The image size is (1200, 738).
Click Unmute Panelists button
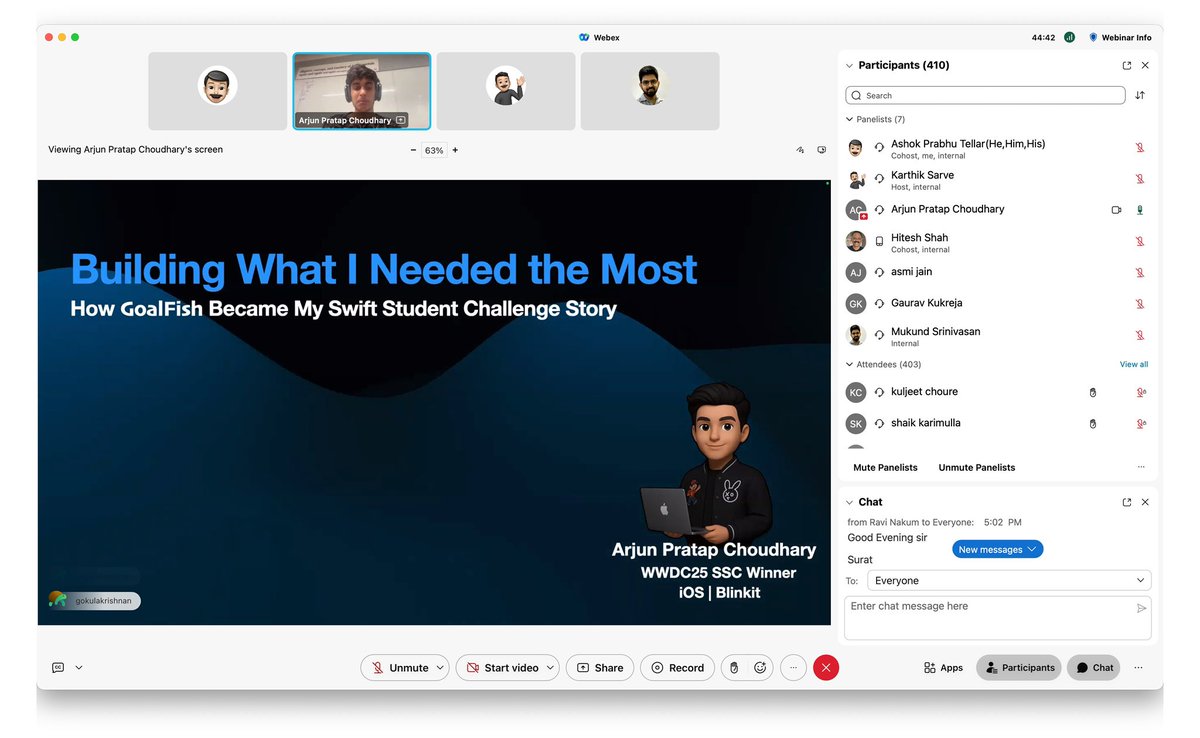pyautogui.click(x=977, y=468)
